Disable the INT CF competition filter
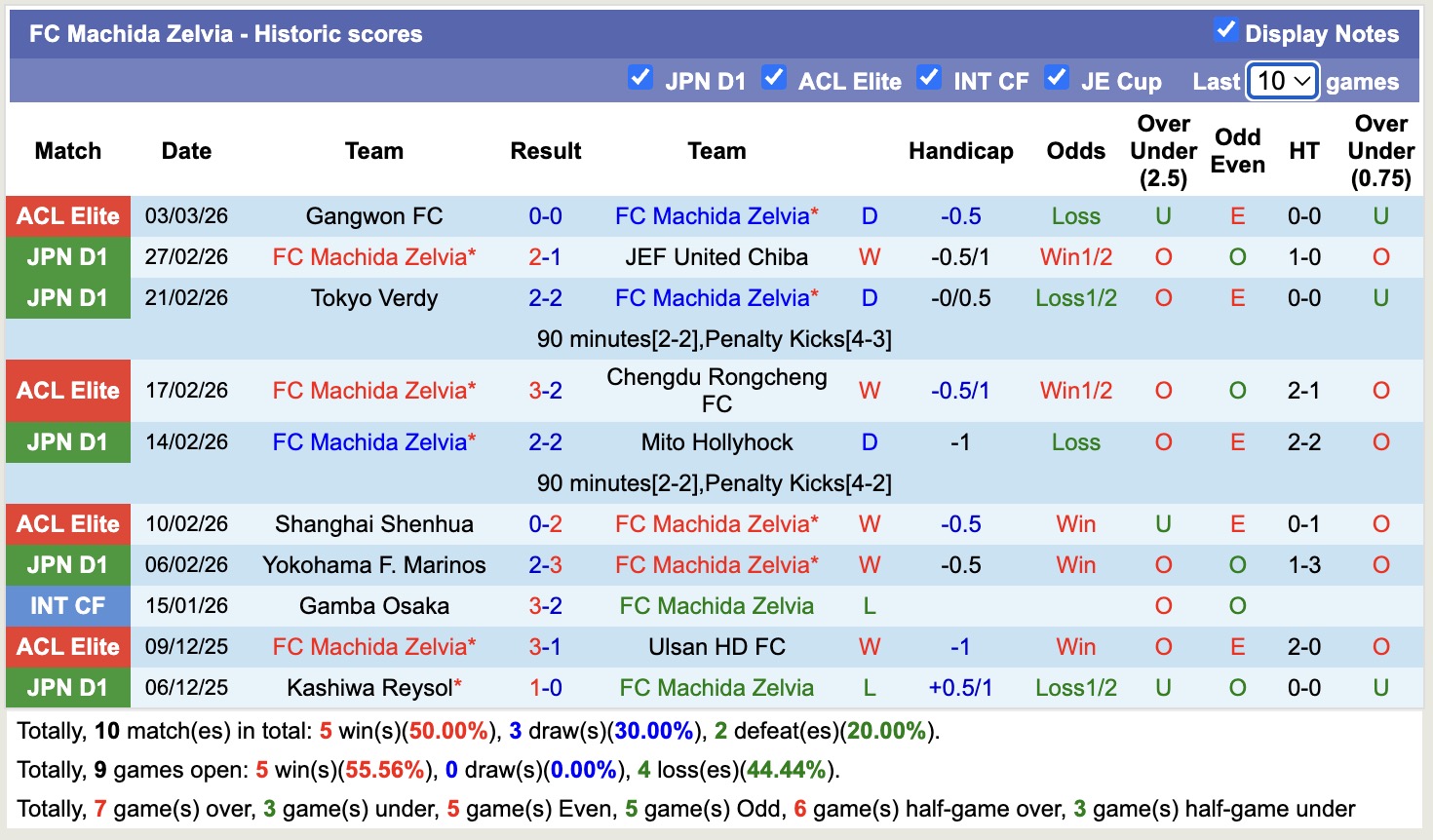1433x840 pixels. pyautogui.click(x=928, y=80)
